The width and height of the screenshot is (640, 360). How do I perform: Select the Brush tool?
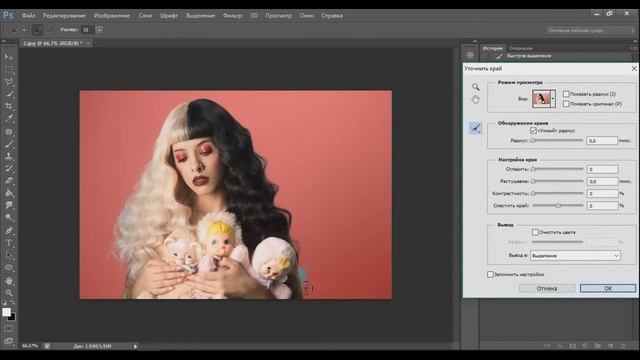[x=9, y=144]
